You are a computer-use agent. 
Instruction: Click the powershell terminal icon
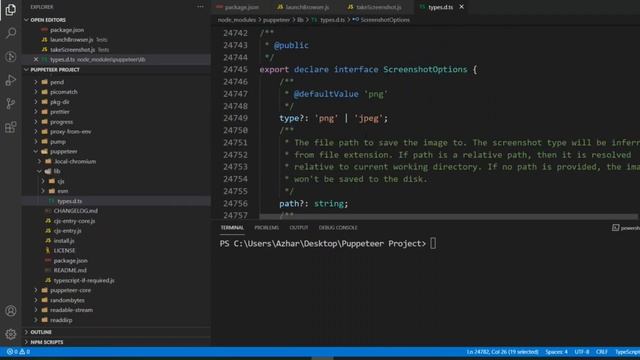[616, 228]
